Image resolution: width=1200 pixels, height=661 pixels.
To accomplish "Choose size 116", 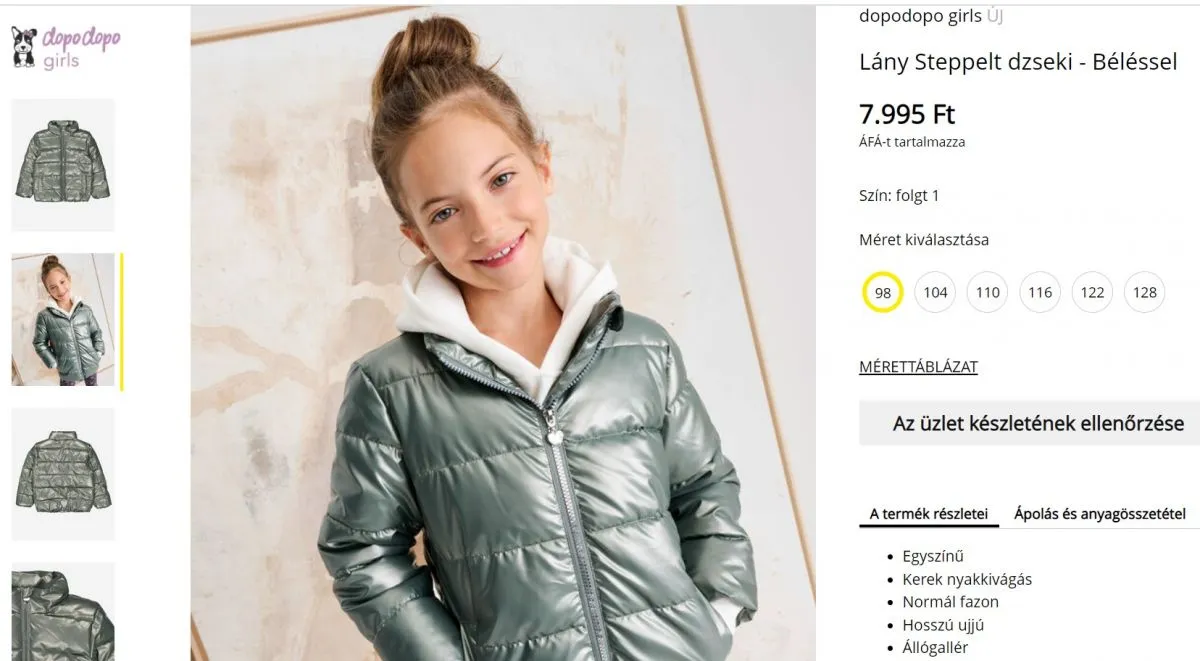I will (1040, 292).
